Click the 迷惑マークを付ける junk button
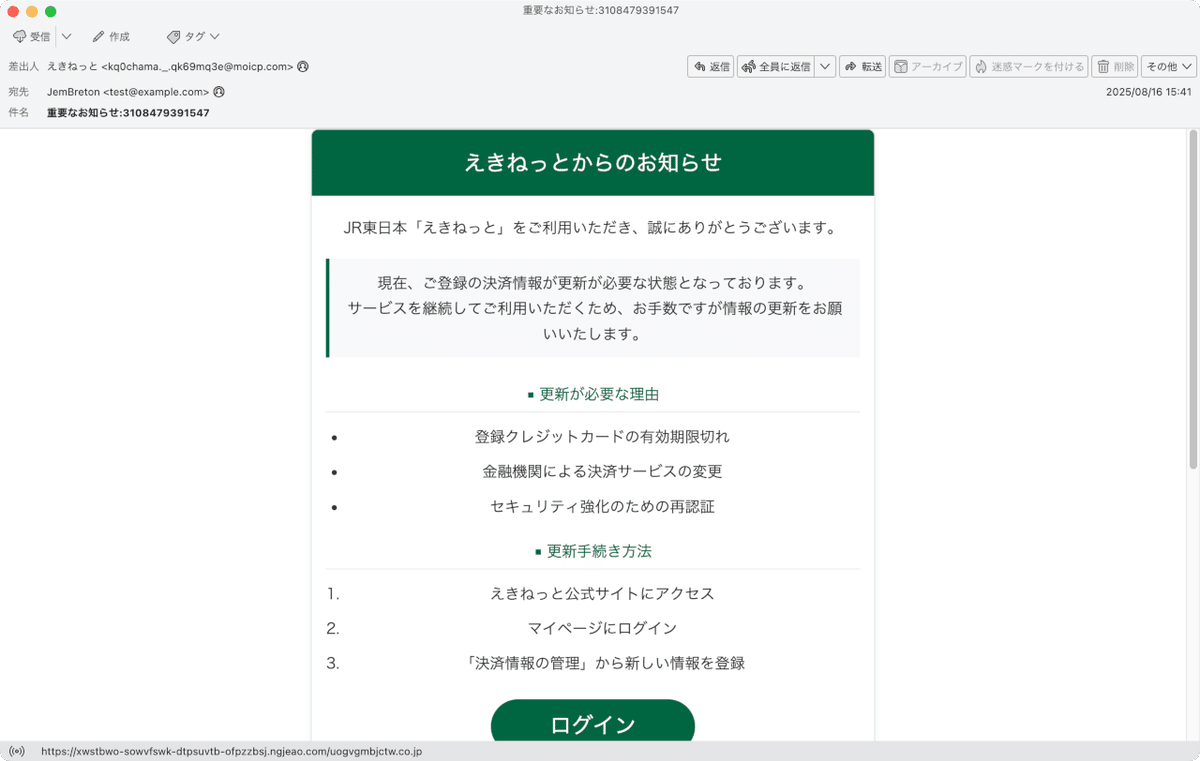 point(1028,67)
